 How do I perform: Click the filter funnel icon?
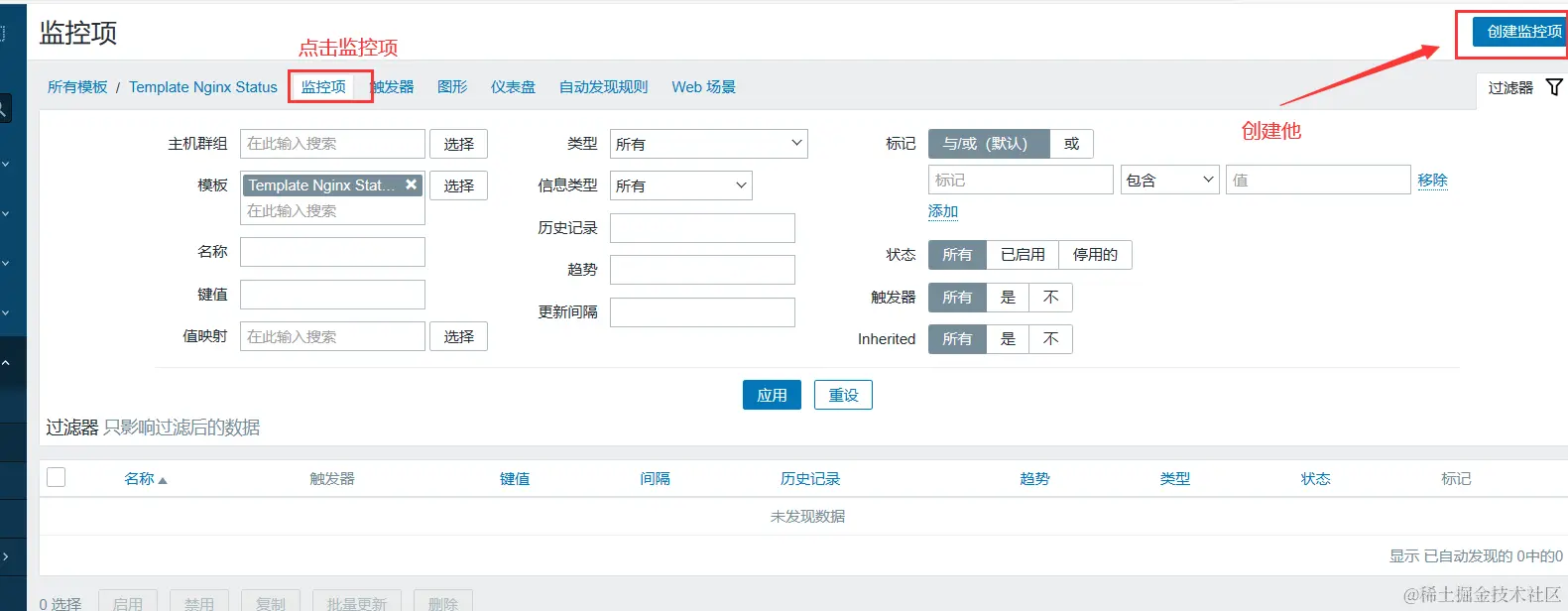tap(1554, 87)
